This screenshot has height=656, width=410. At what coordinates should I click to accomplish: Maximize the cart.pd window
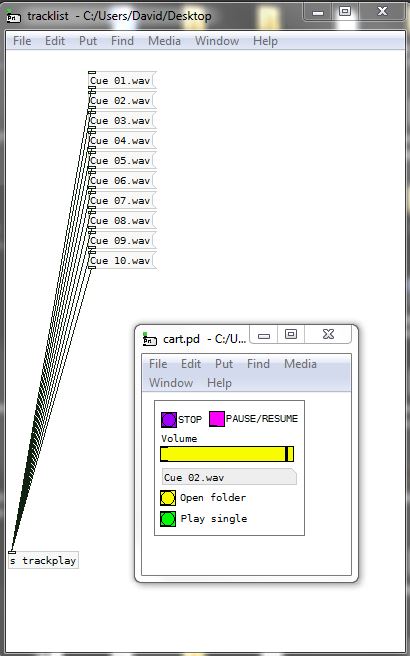coord(291,334)
